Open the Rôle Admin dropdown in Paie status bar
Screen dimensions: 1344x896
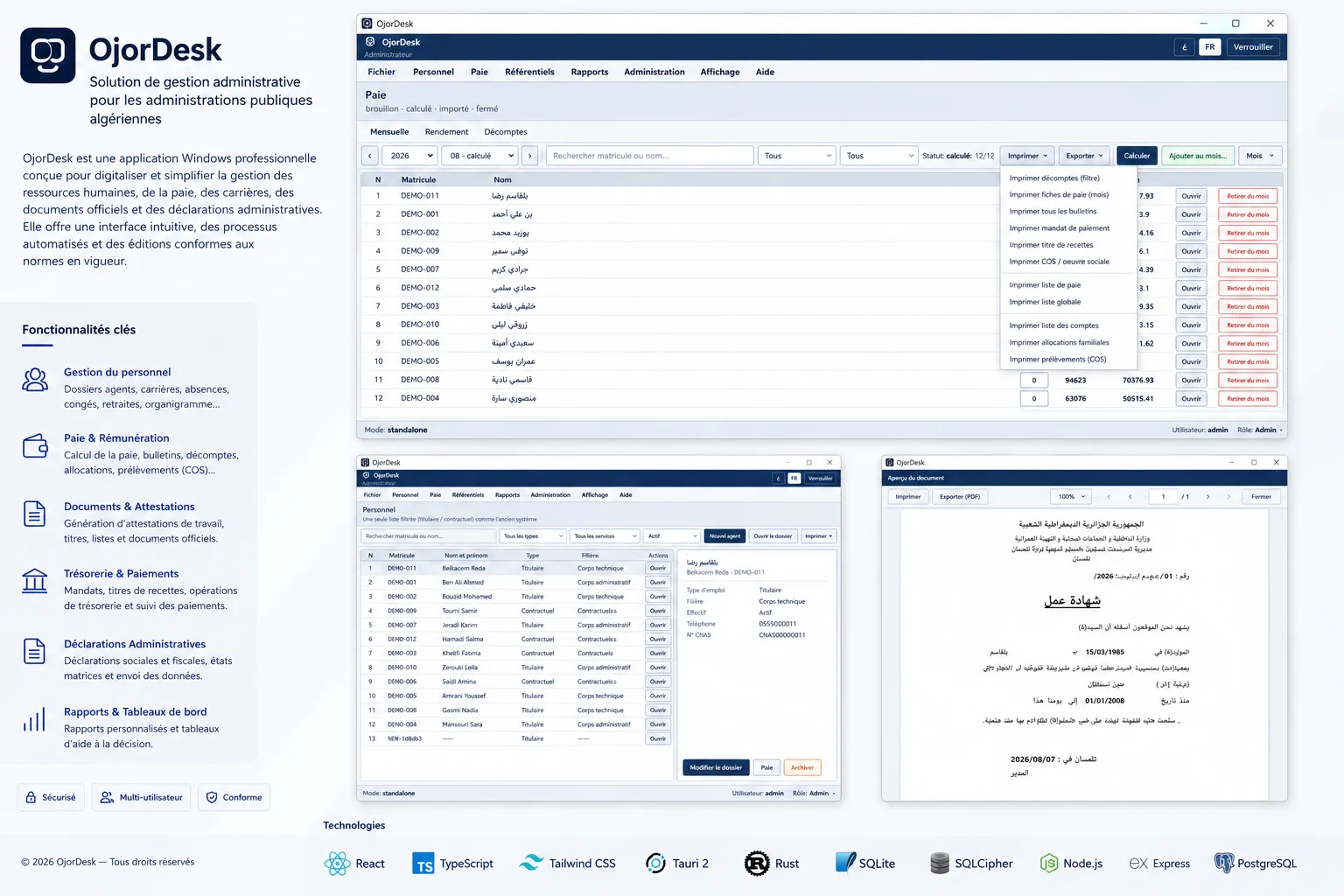click(1260, 430)
